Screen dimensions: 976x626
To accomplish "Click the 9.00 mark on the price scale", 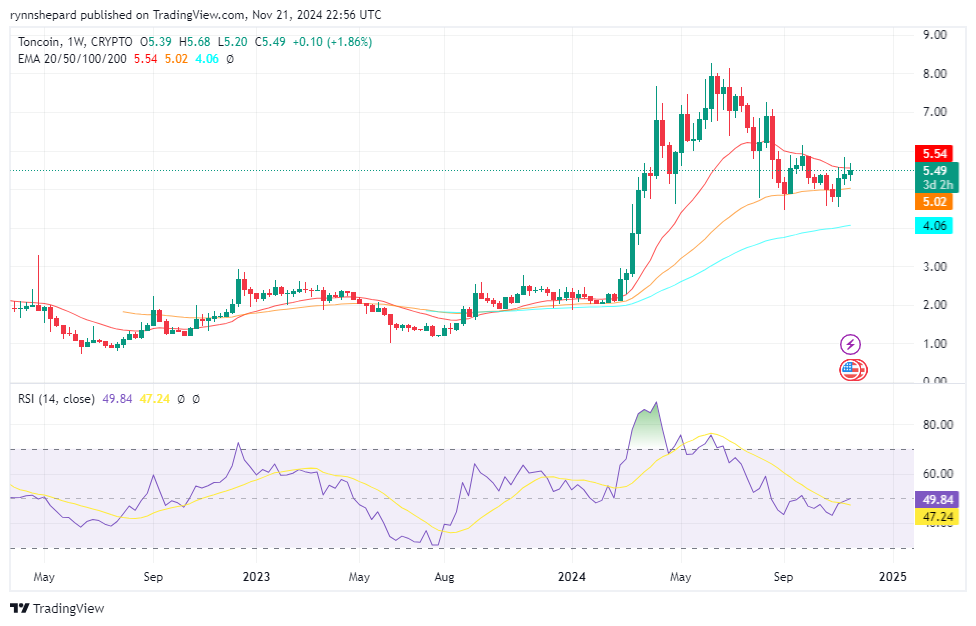I will point(934,35).
